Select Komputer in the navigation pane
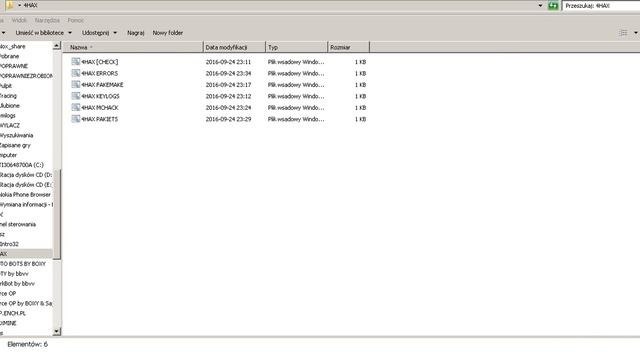 tap(8, 155)
